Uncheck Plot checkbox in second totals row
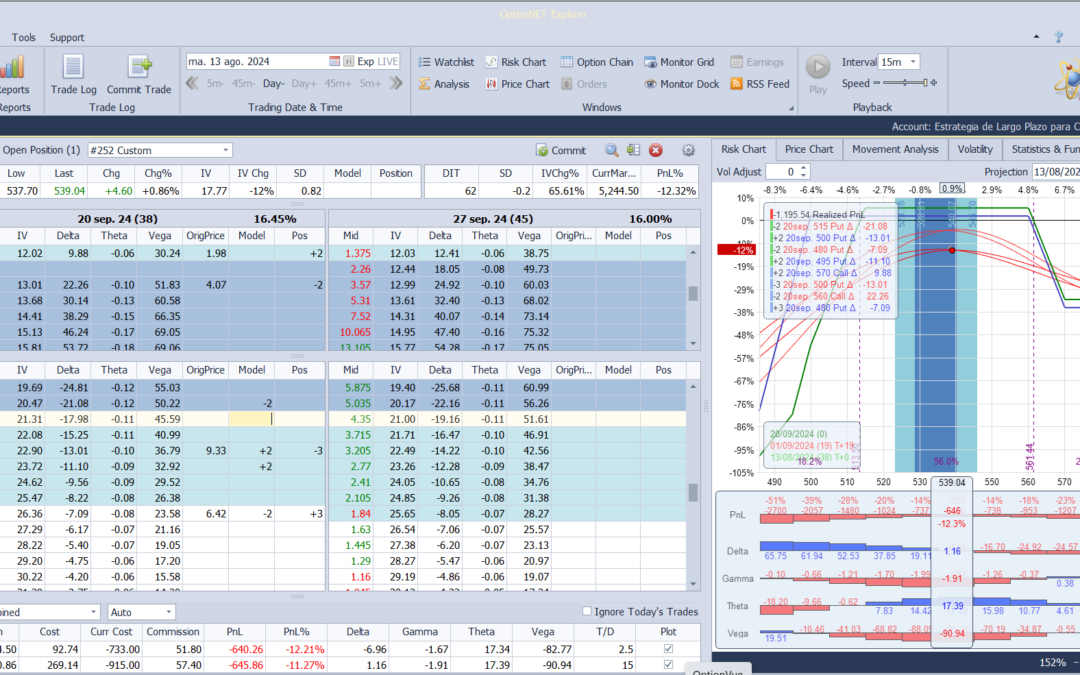The image size is (1080, 675). click(x=668, y=664)
